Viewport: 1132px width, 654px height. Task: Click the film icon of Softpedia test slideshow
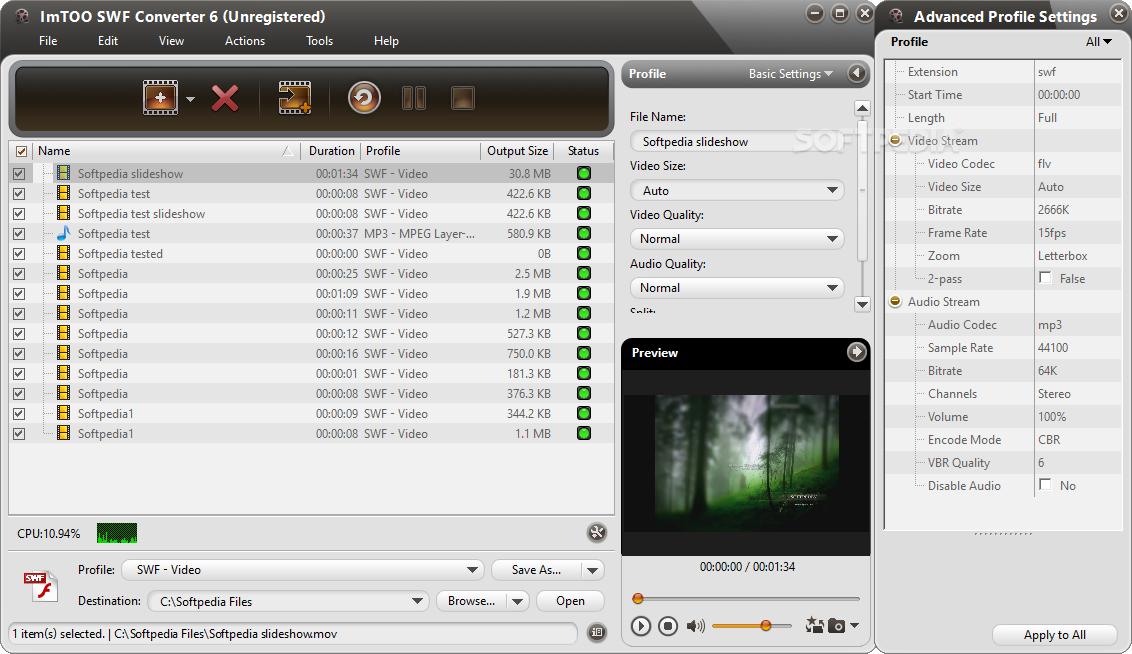(x=64, y=213)
